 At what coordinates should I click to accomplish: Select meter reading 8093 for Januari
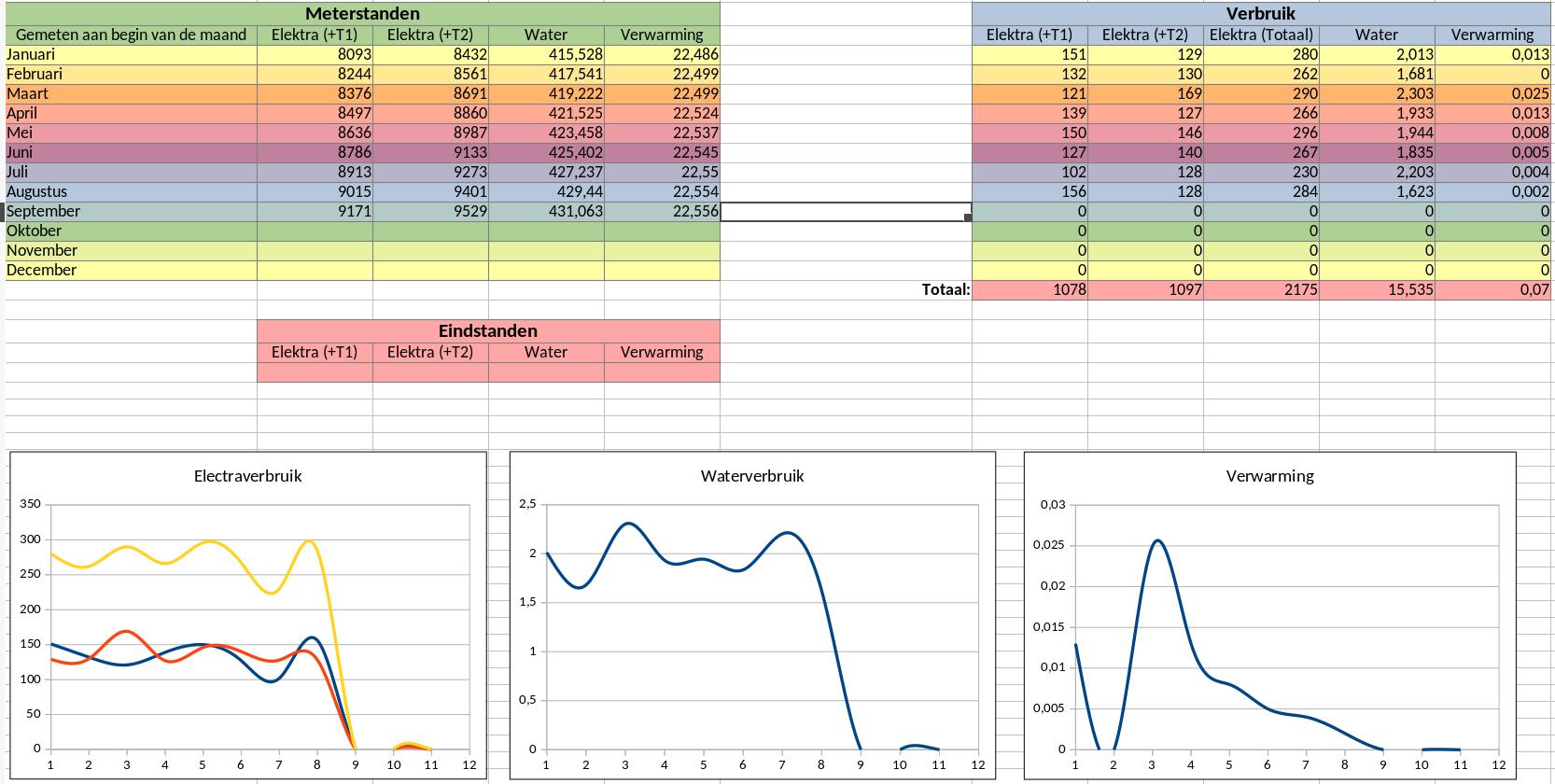[315, 54]
